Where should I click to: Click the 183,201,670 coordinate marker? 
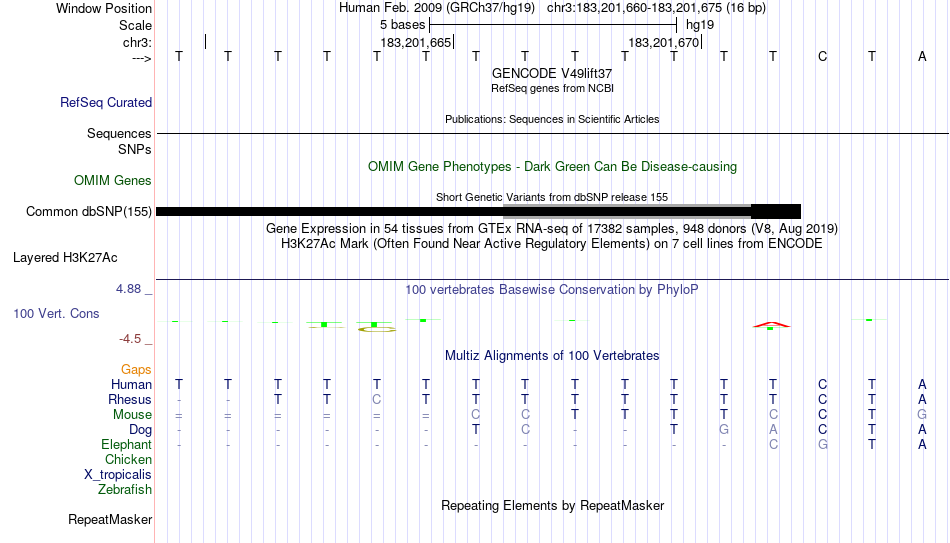tap(664, 42)
